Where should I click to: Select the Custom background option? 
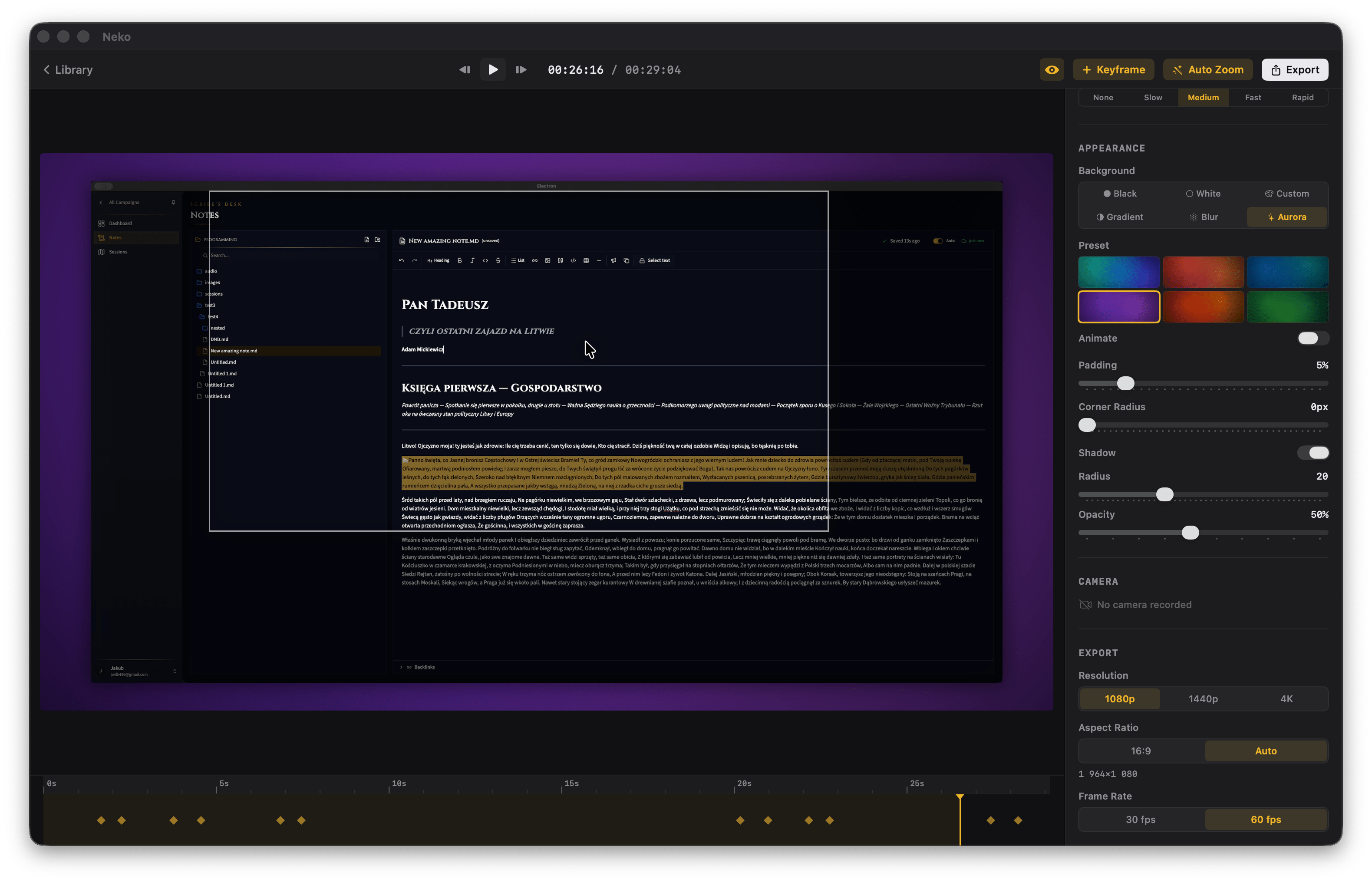point(1286,194)
